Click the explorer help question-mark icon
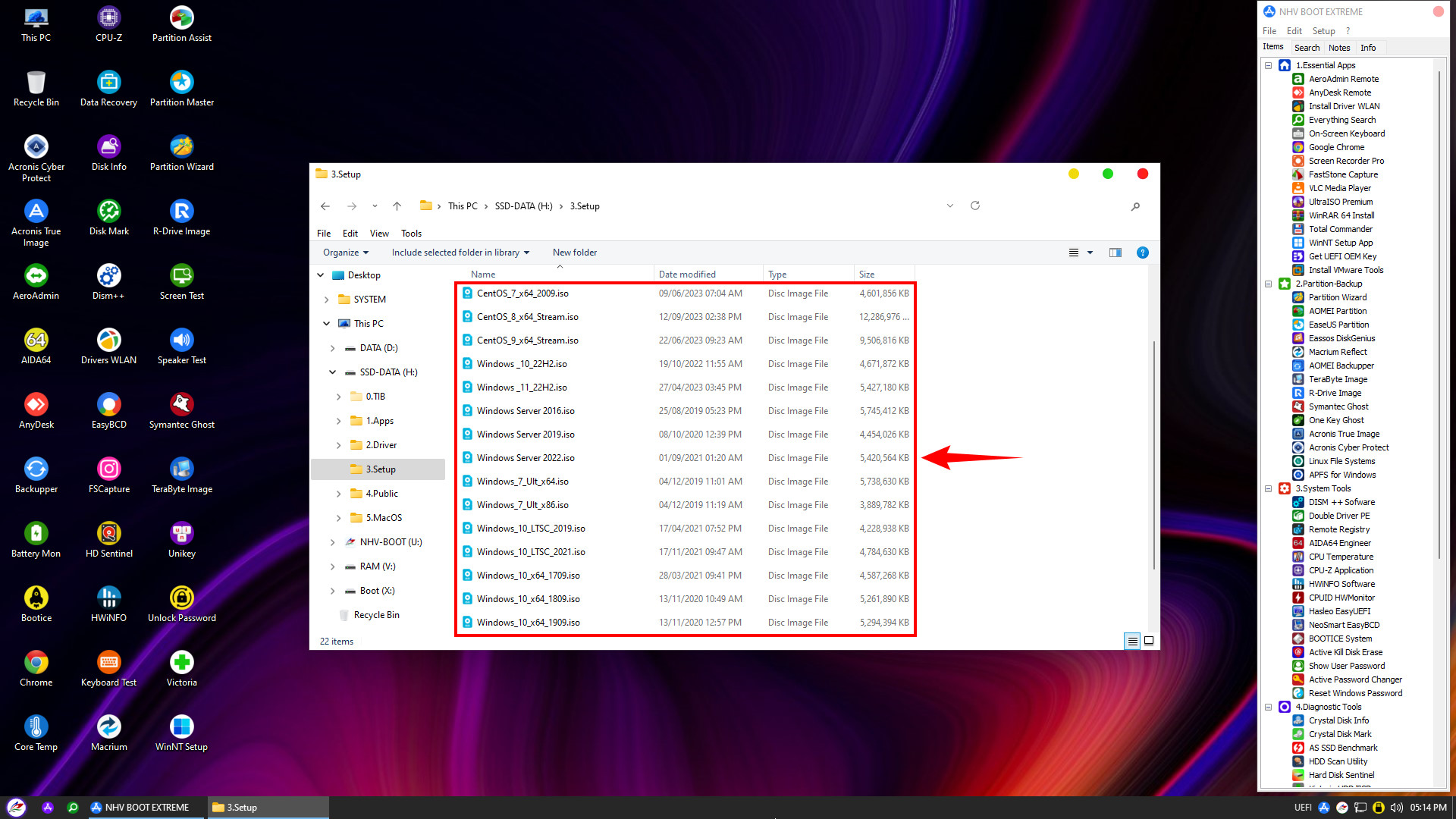Screen dimensions: 1456x819 coord(1142,253)
